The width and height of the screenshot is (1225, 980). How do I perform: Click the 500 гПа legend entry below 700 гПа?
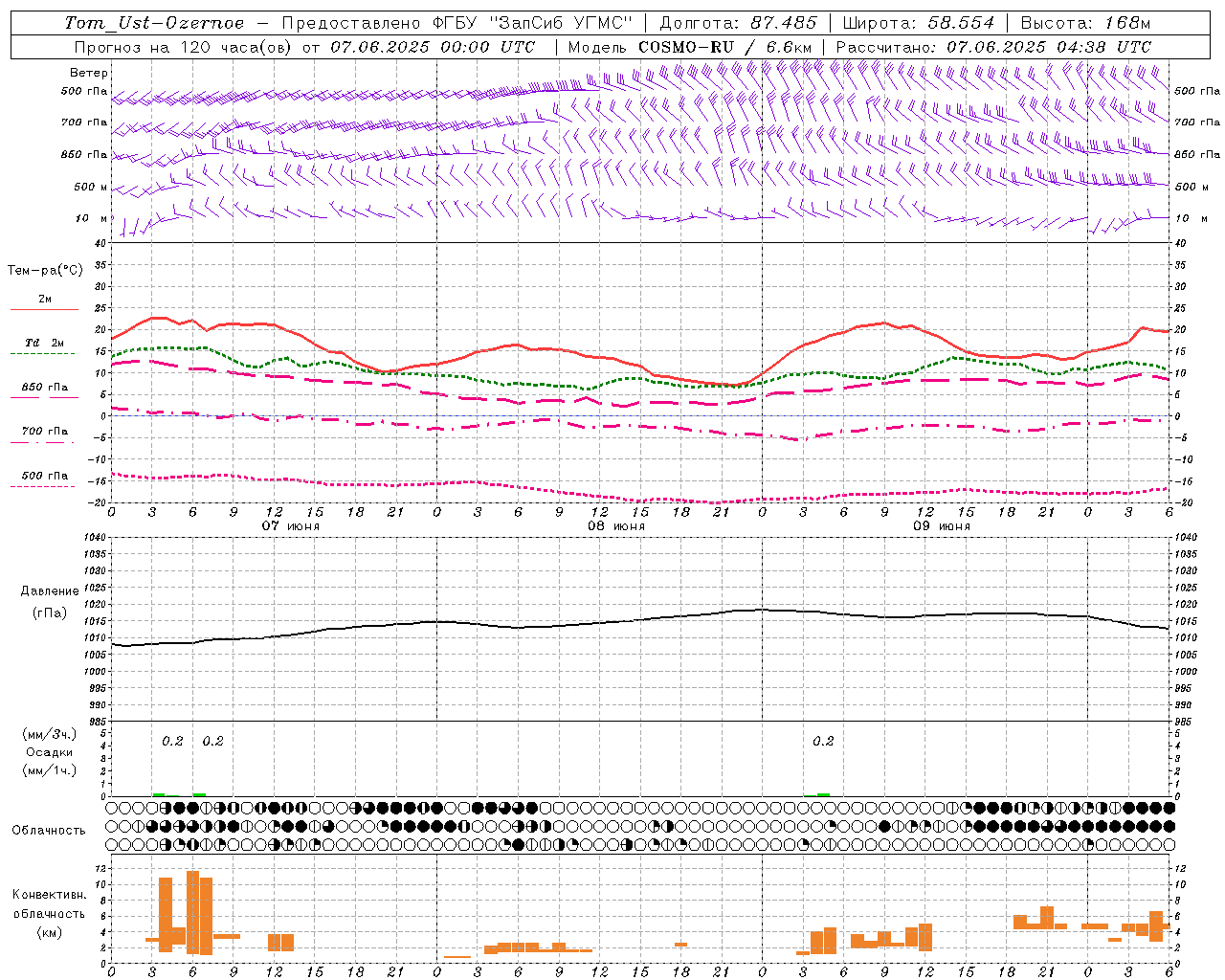45,476
